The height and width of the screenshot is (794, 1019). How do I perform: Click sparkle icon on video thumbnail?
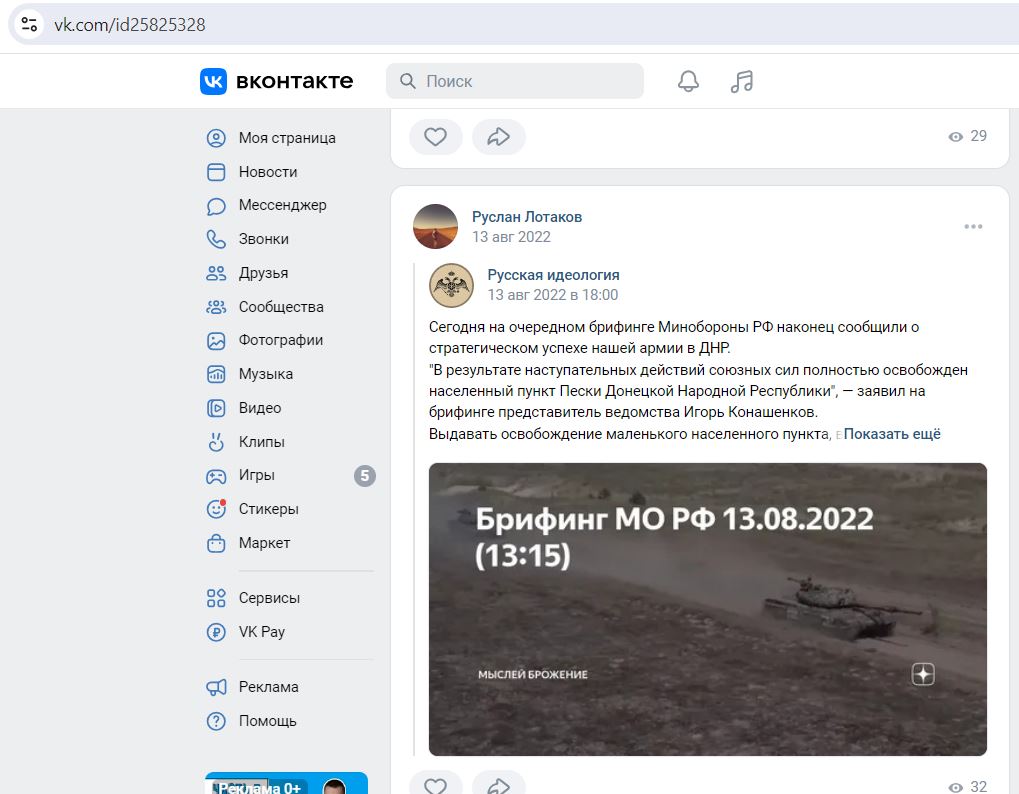923,674
